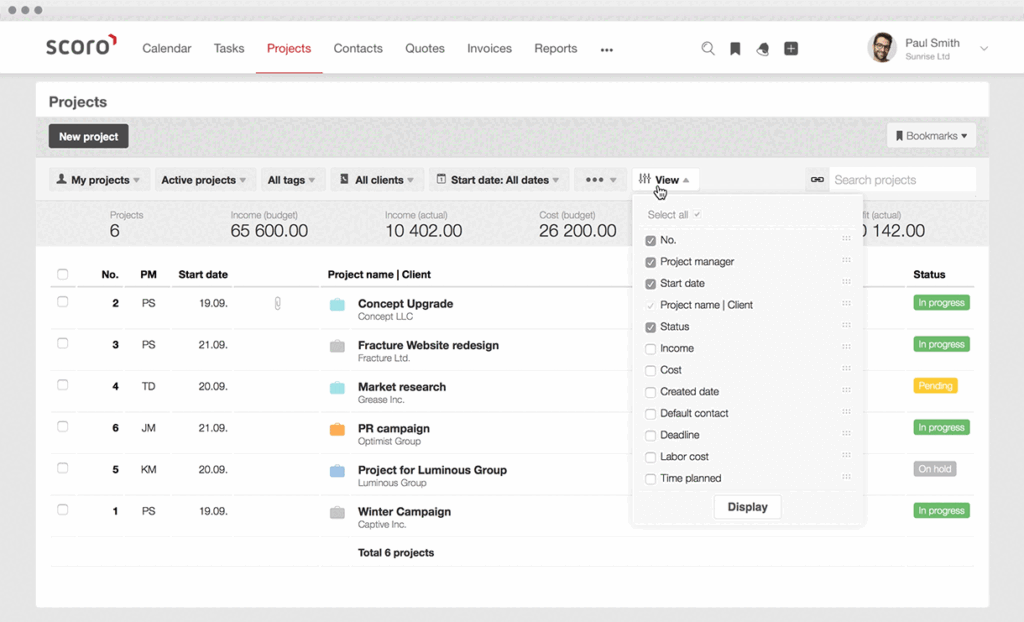Screen dimensions: 1024x622
Task: Select all rows with header checkbox
Action: [63, 274]
